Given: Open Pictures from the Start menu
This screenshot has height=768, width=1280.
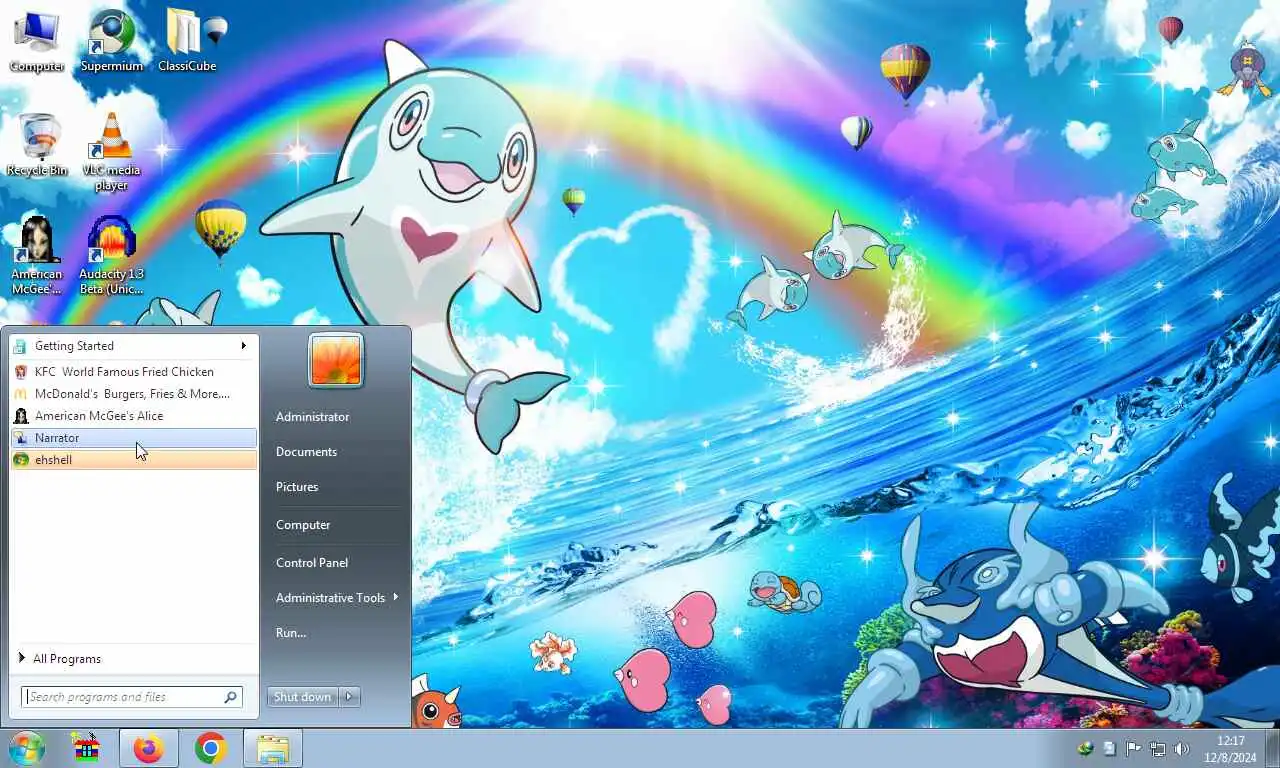Looking at the screenshot, I should tap(297, 487).
